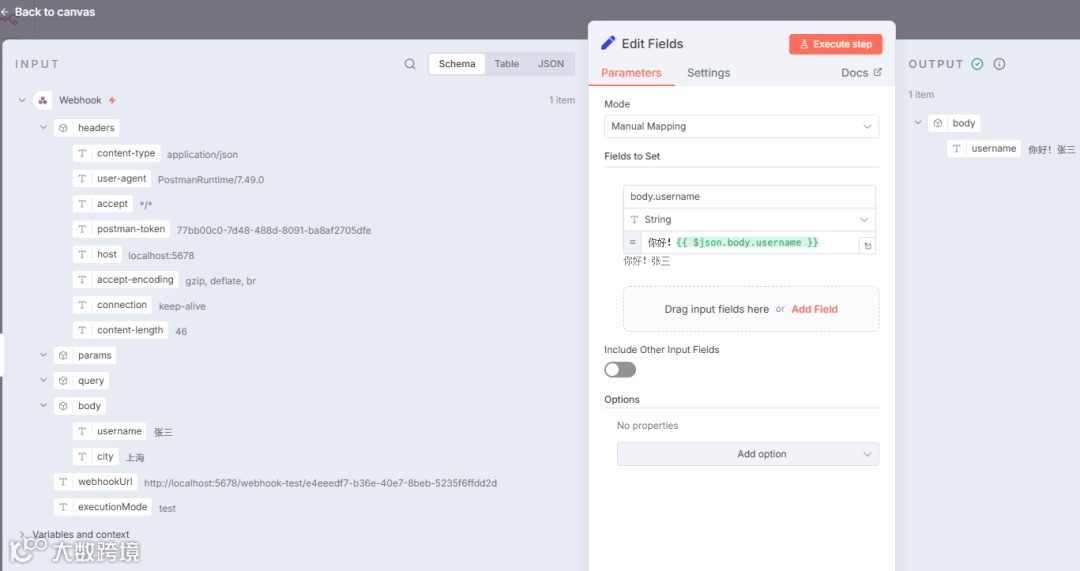Click the cube icon of output body
Screen dimensions: 1080x571
937,123
